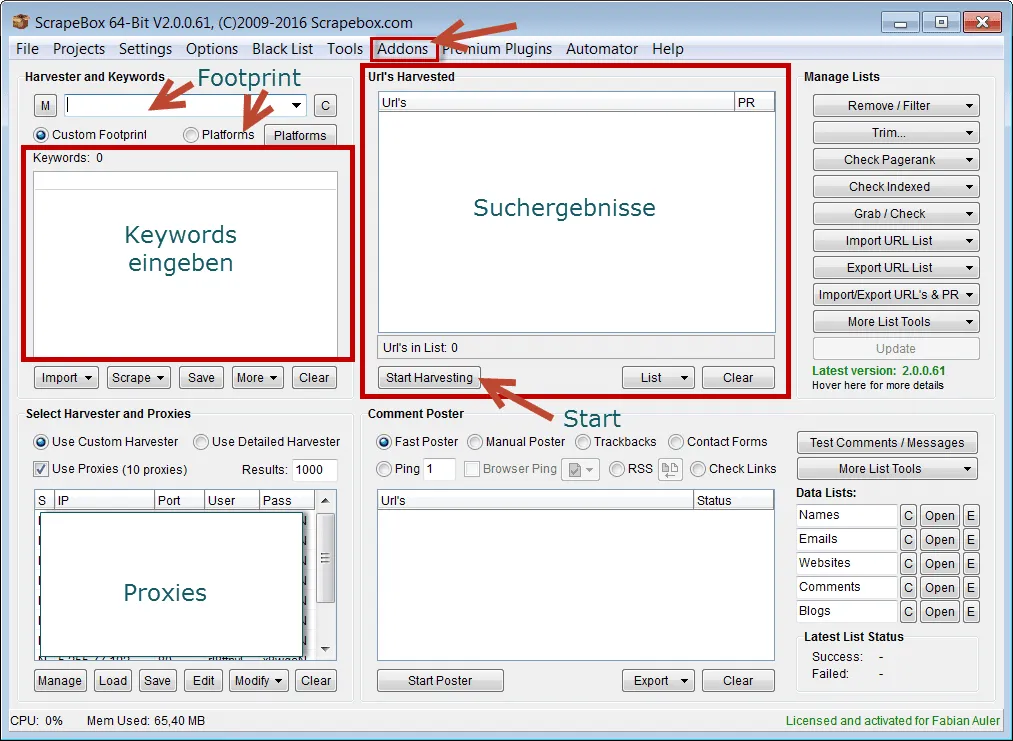Click the C button for Comments
Viewport: 1013px width, 741px height.
click(x=908, y=587)
